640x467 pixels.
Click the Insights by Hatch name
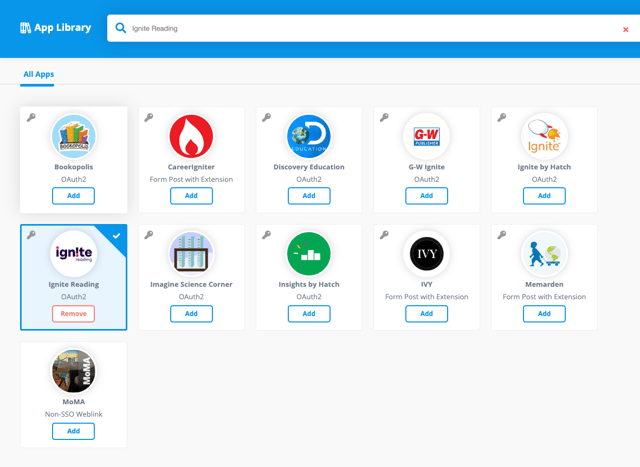[x=309, y=285]
